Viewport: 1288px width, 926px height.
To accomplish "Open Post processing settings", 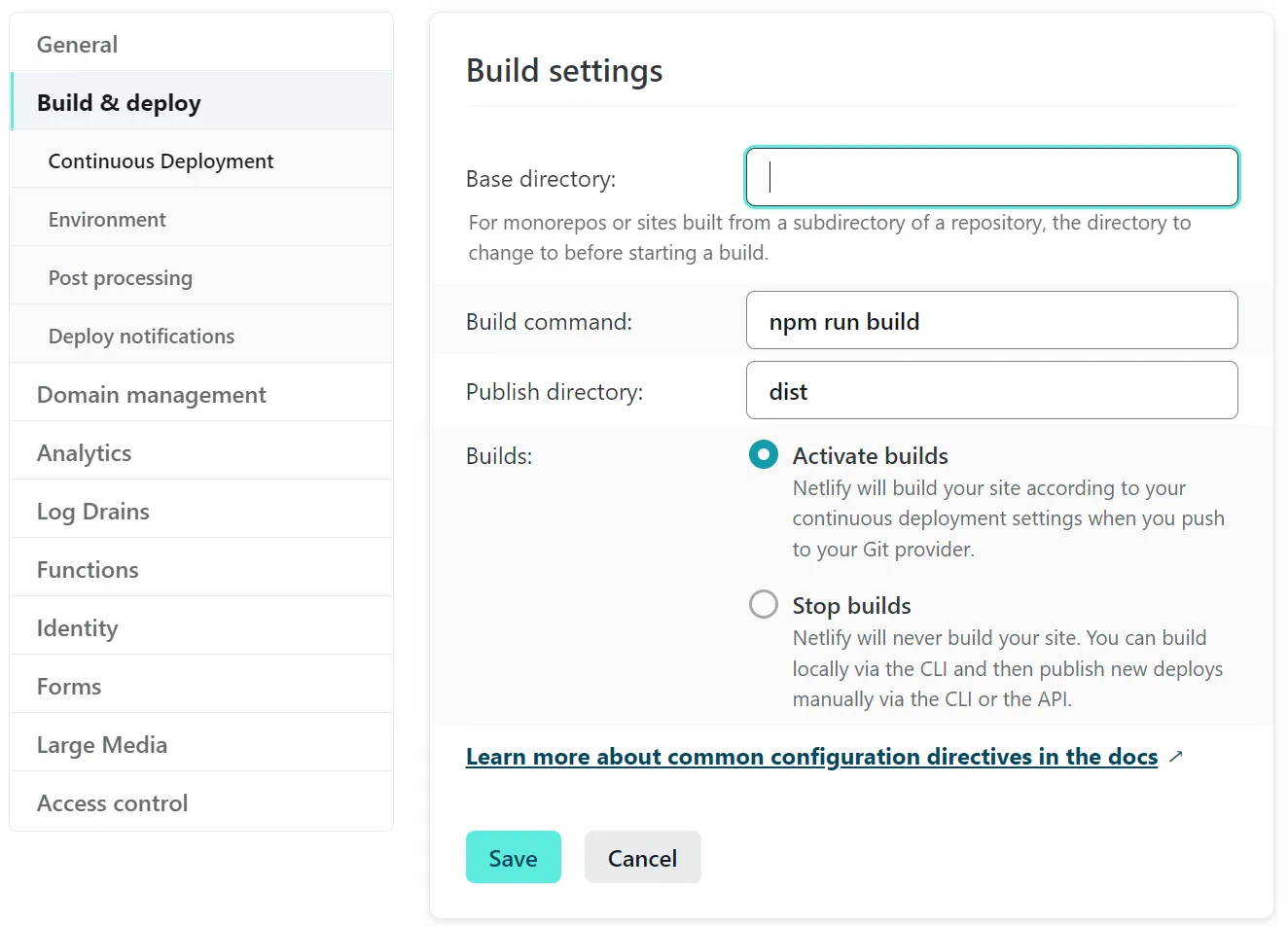I will click(201, 277).
